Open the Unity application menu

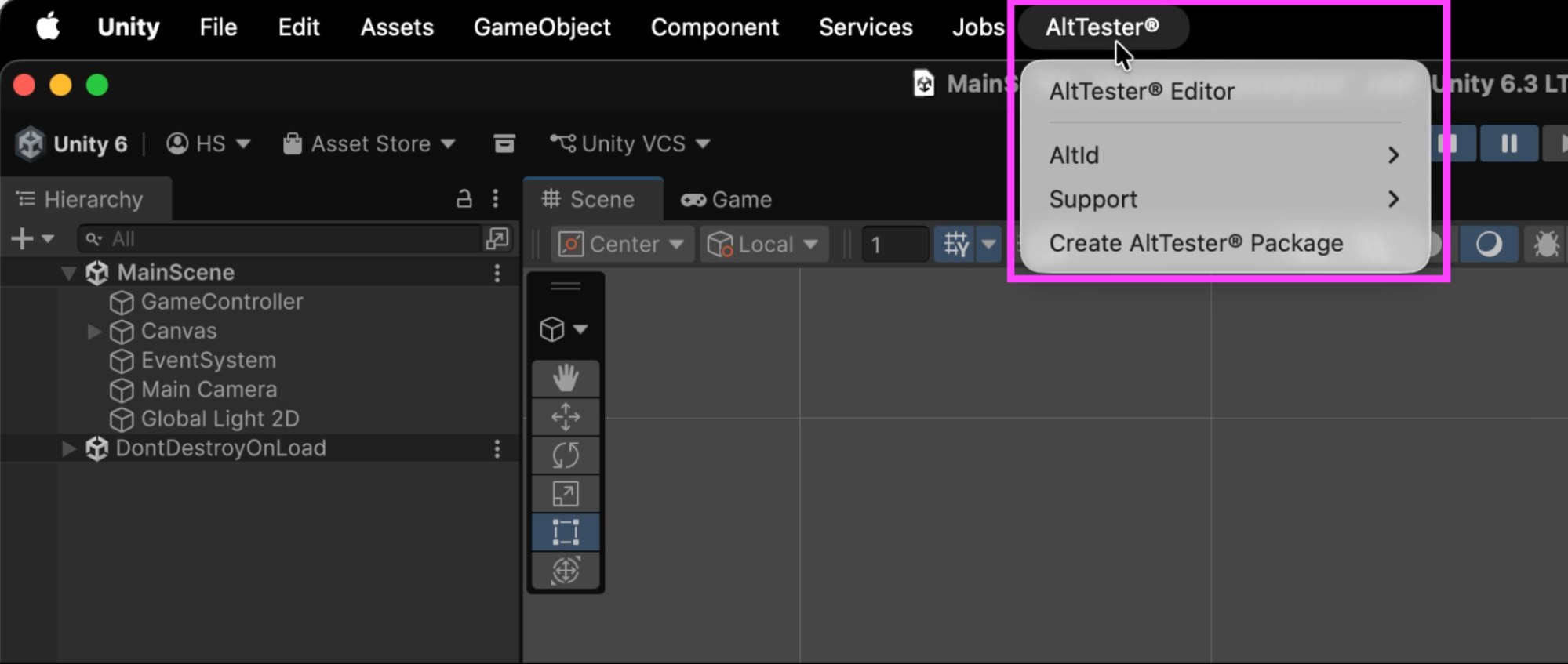pos(129,27)
